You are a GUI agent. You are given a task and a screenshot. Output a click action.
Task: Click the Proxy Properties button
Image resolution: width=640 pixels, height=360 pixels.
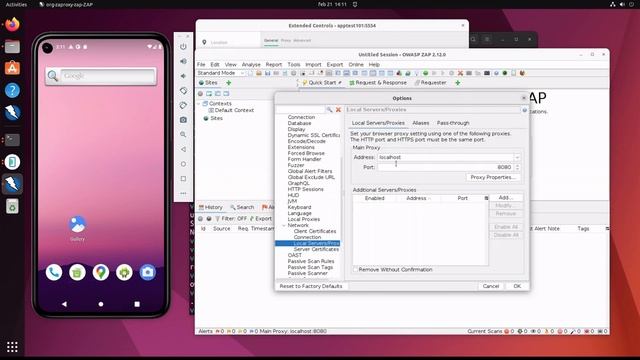pos(493,178)
